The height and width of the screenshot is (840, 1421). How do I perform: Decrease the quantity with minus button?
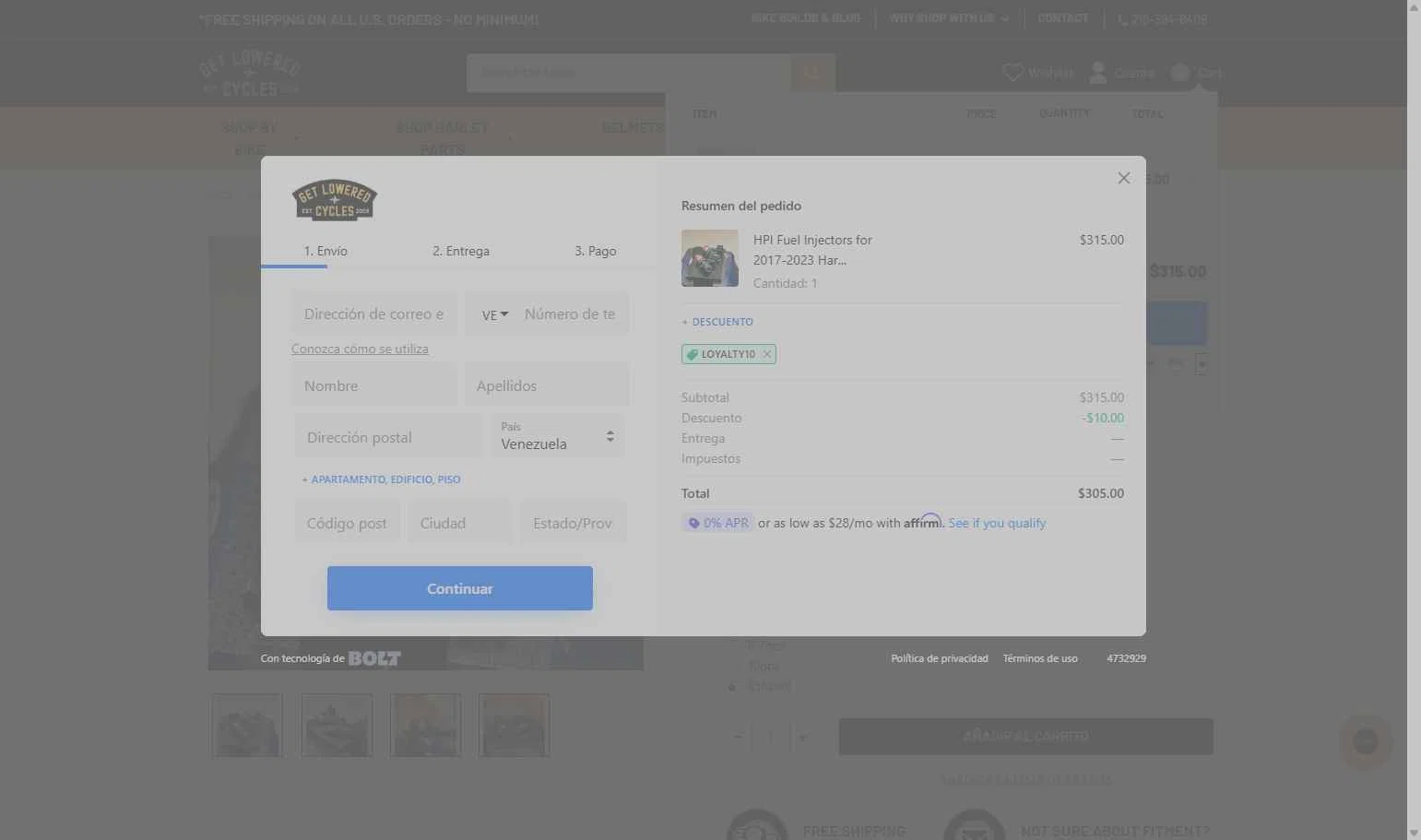tap(738, 737)
